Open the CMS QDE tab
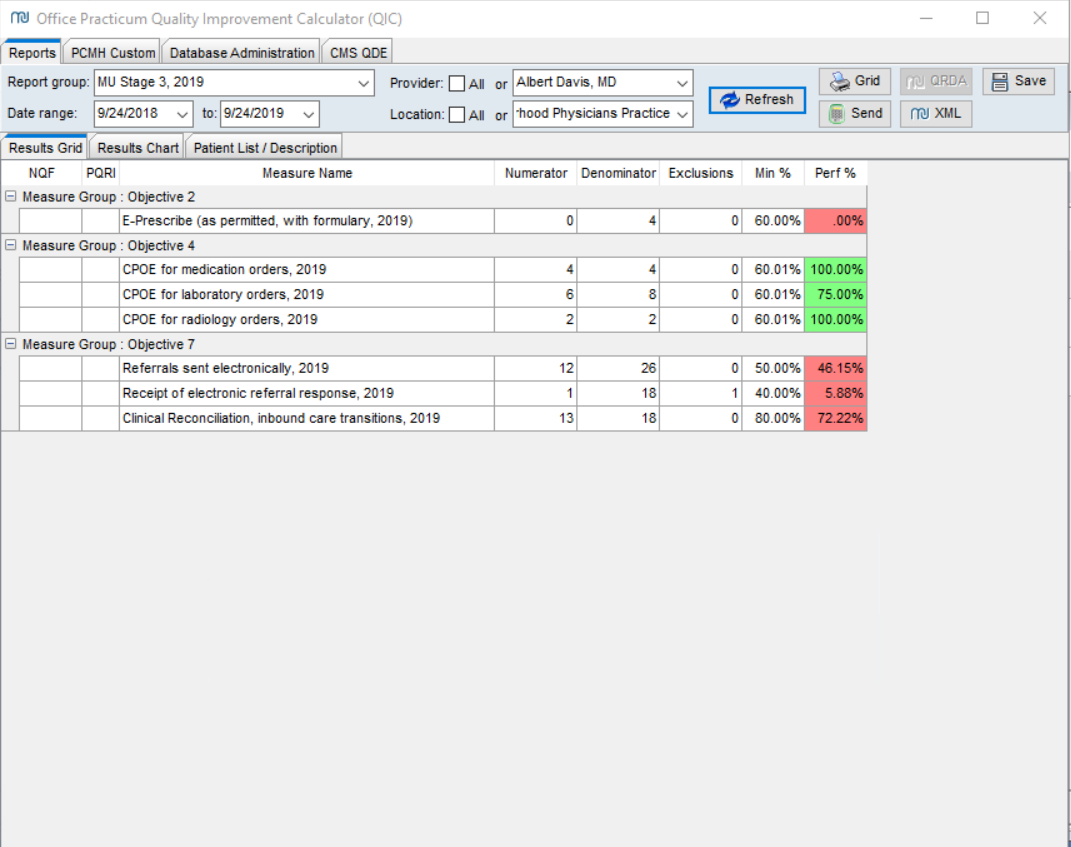Screen dimensions: 1071x847 point(358,53)
